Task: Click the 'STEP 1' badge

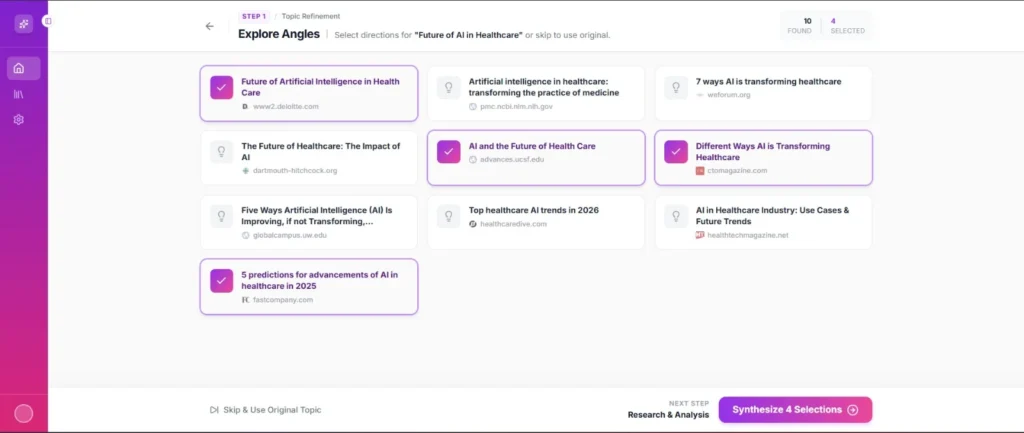Action: [253, 16]
